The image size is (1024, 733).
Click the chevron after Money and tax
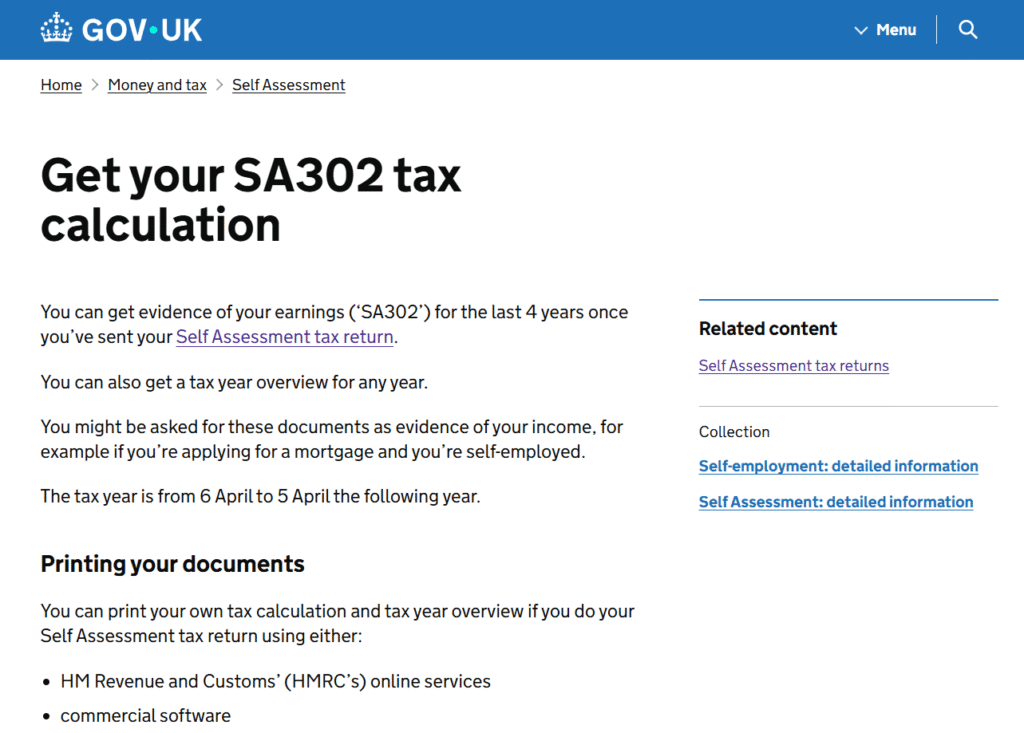220,85
